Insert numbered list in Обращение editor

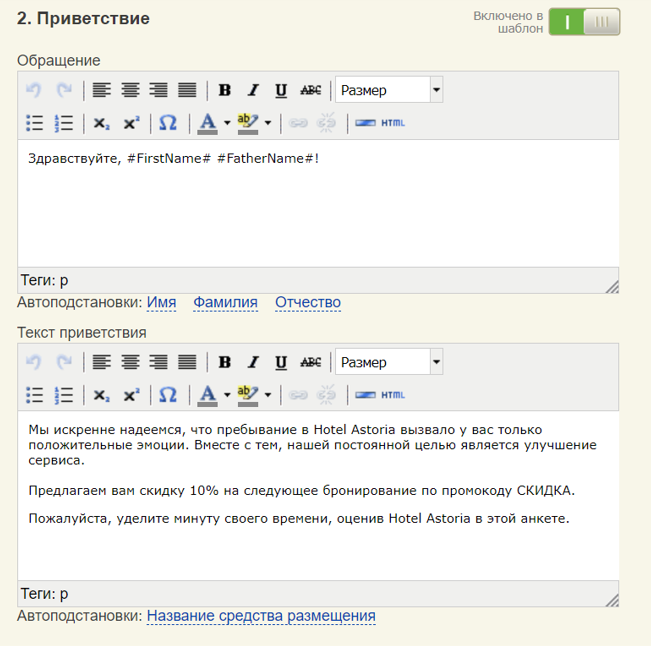coord(64,123)
